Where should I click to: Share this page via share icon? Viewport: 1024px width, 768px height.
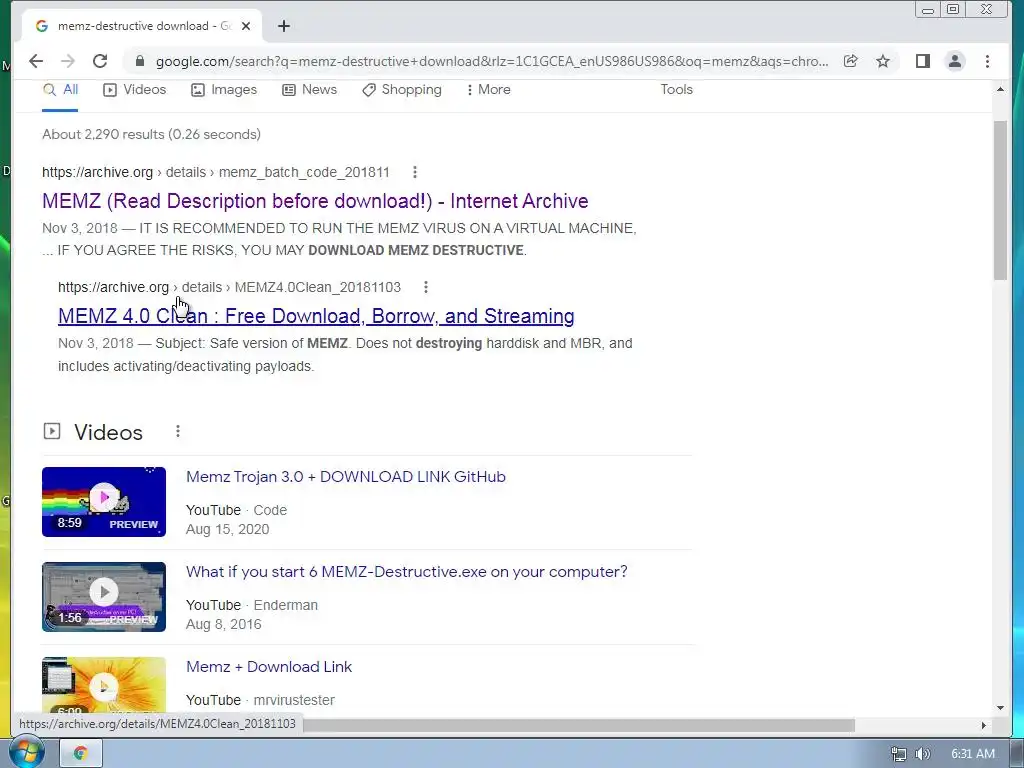850,61
